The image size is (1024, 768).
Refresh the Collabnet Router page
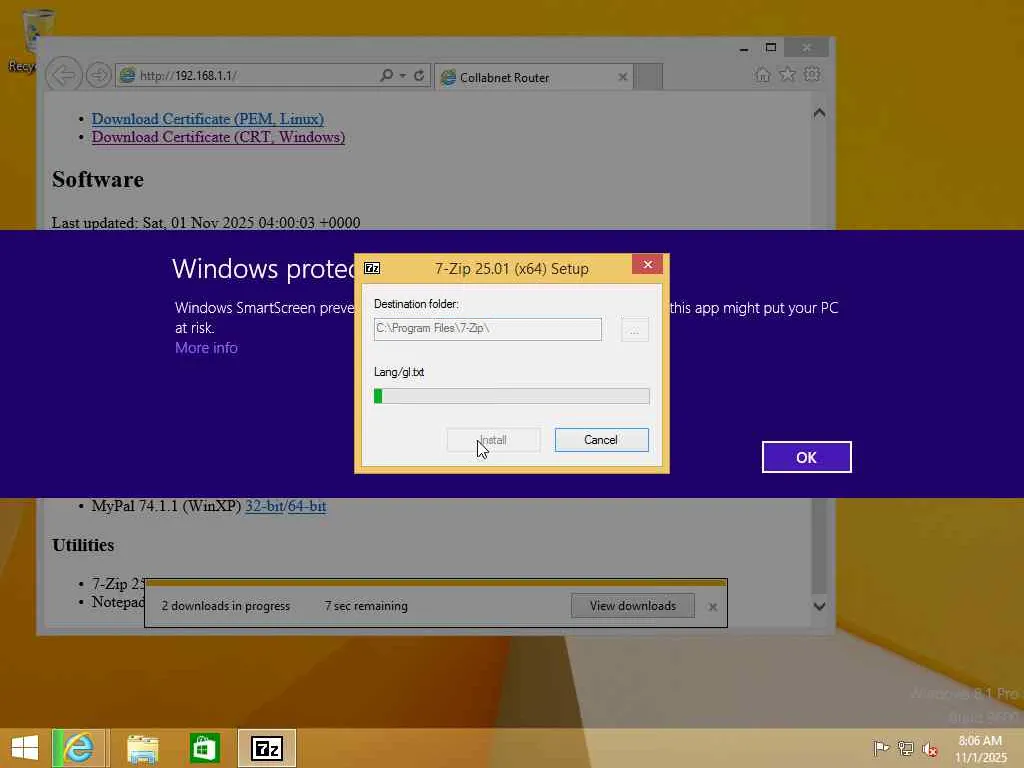click(x=419, y=75)
